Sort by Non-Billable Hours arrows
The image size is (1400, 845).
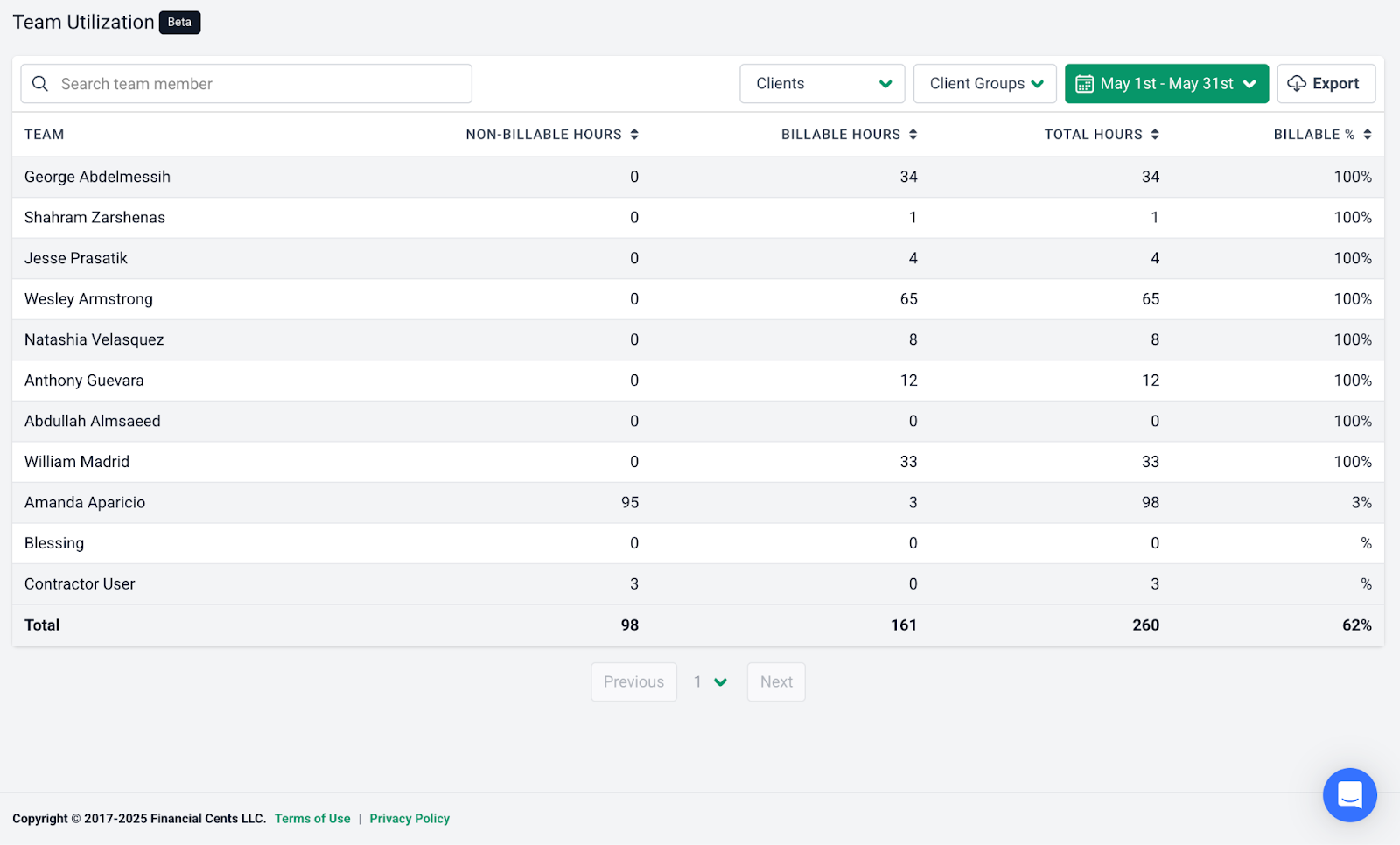(x=634, y=135)
